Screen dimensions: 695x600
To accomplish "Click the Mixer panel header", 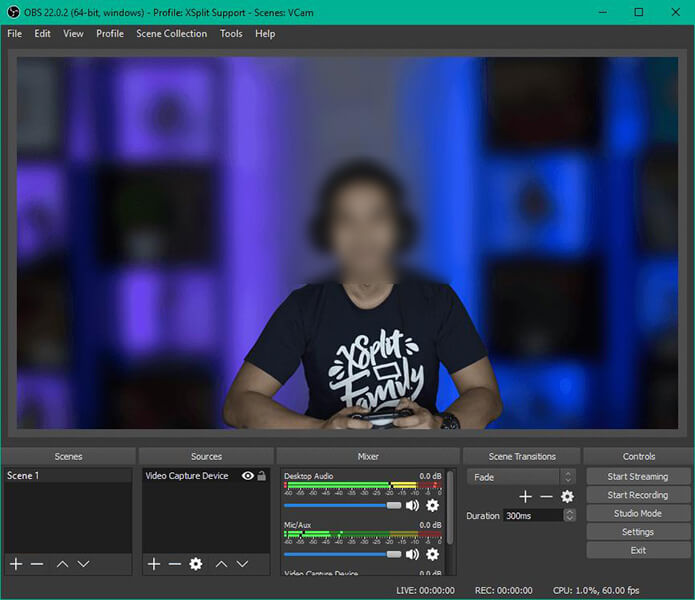I will tap(368, 456).
